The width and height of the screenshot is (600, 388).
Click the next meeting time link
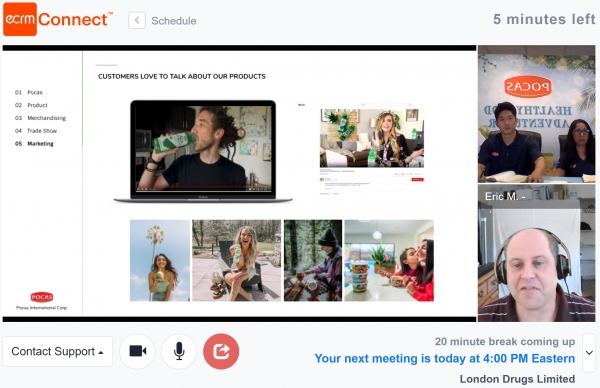445,359
